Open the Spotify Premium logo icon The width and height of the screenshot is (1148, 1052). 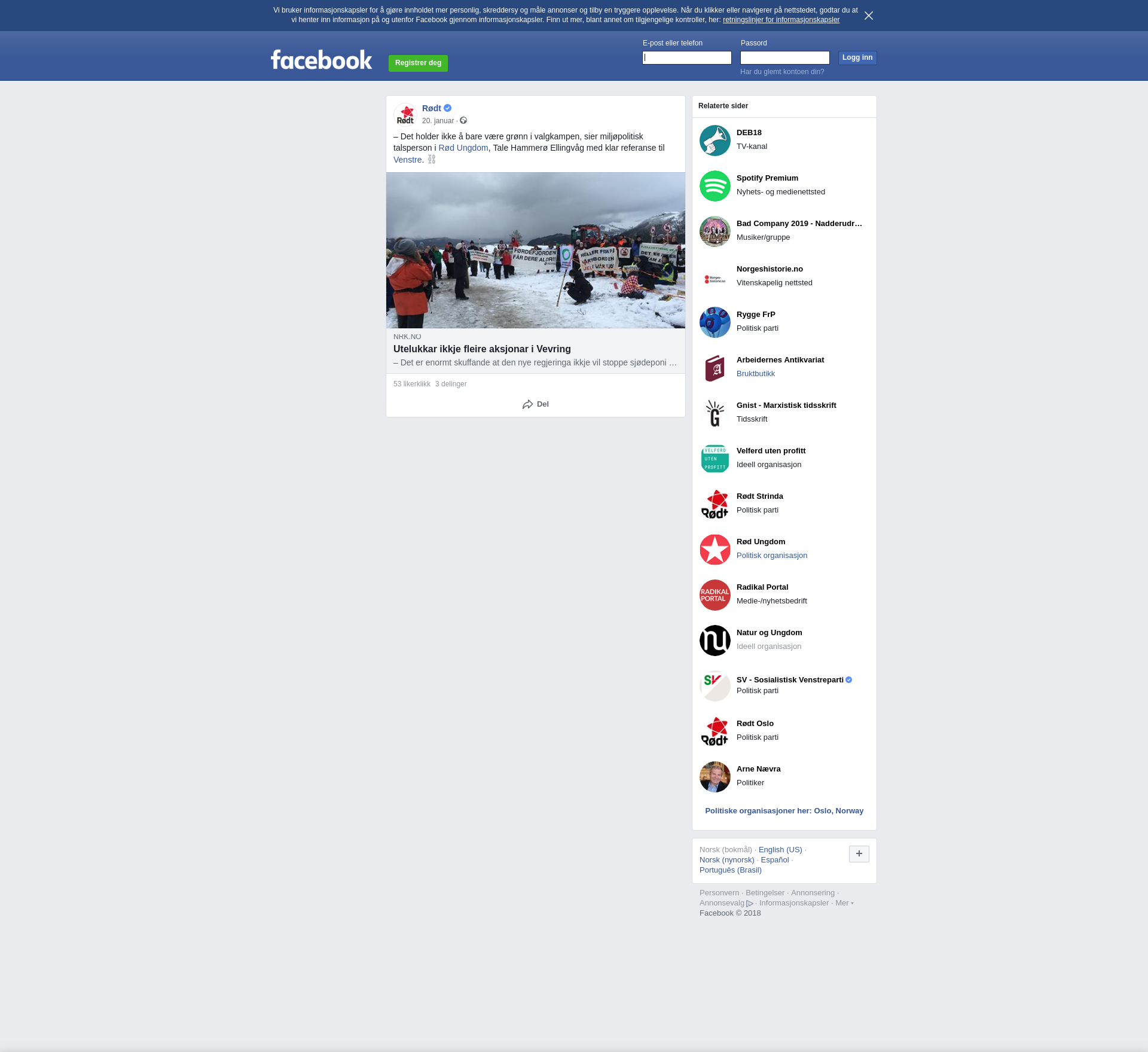[715, 186]
